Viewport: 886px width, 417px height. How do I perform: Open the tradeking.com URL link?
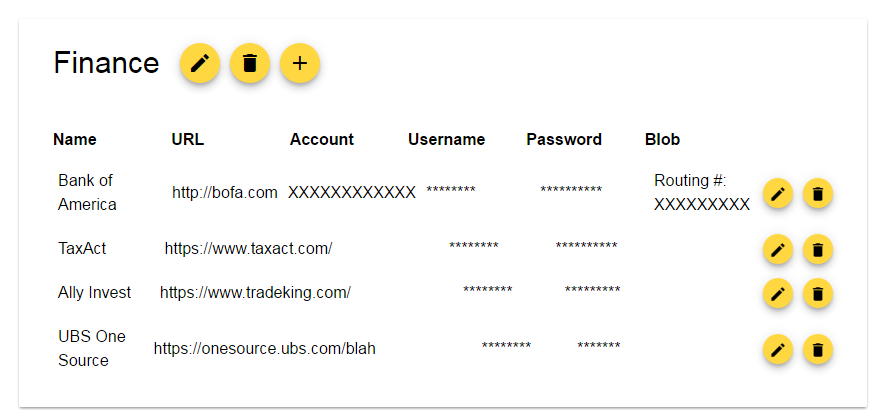[255, 293]
